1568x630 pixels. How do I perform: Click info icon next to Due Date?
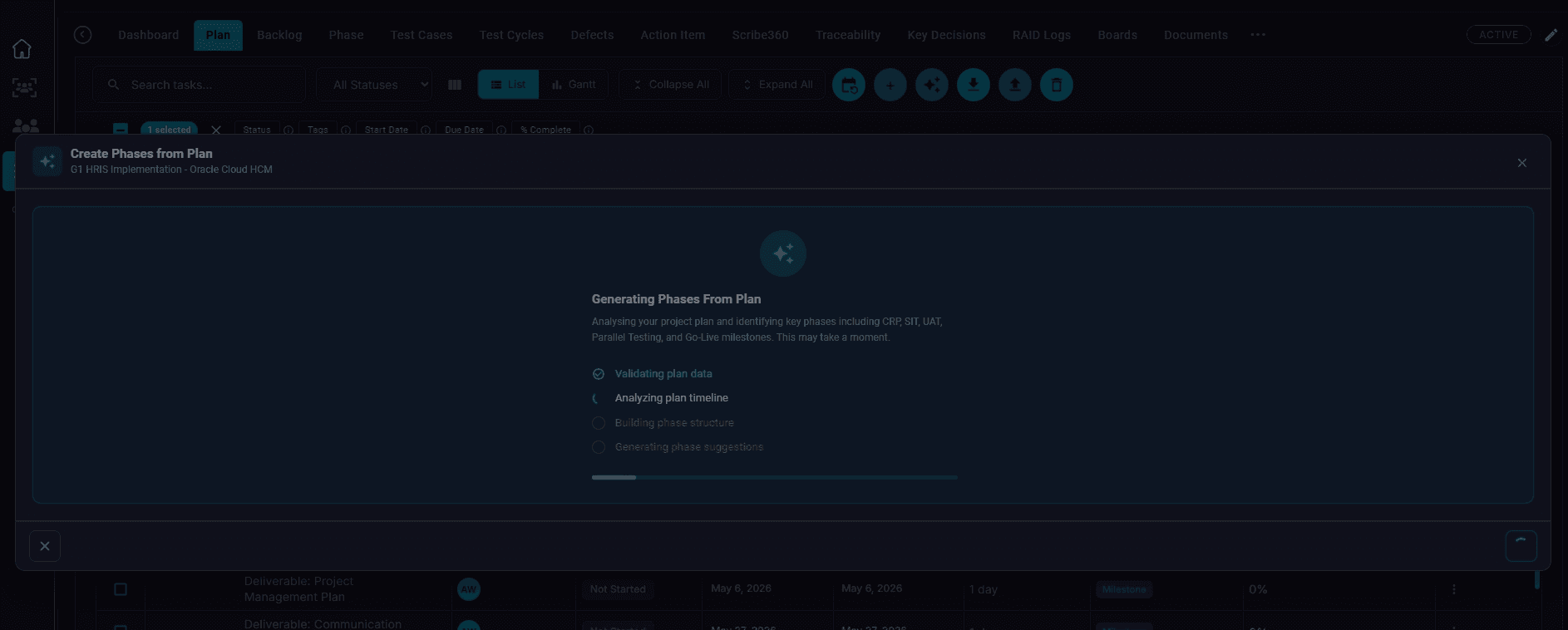(x=501, y=130)
